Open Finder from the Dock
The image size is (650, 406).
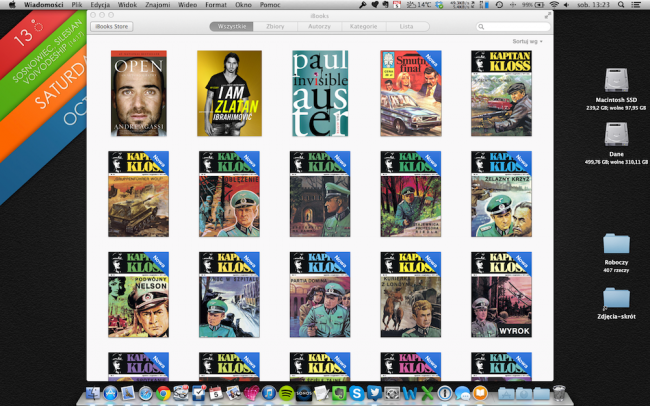pyautogui.click(x=93, y=392)
